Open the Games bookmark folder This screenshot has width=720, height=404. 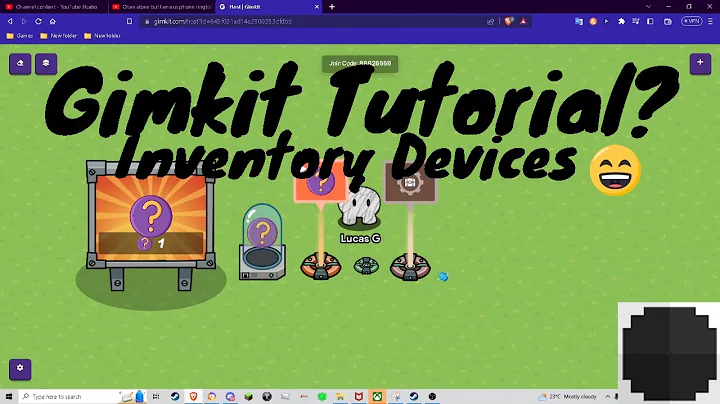coord(20,36)
